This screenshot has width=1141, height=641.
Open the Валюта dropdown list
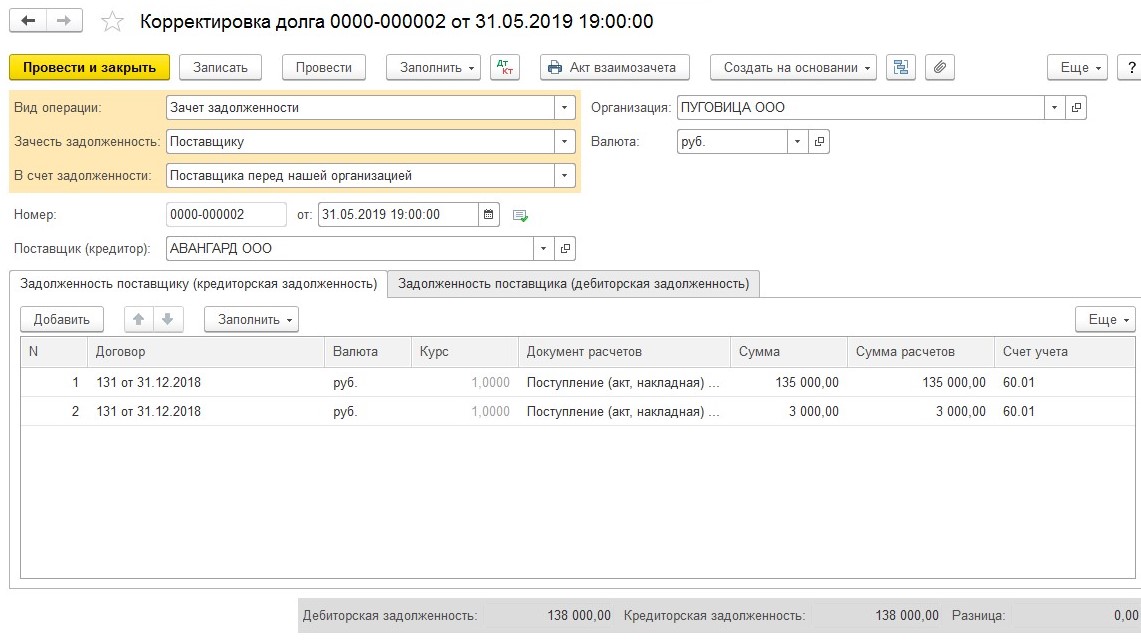click(x=797, y=142)
